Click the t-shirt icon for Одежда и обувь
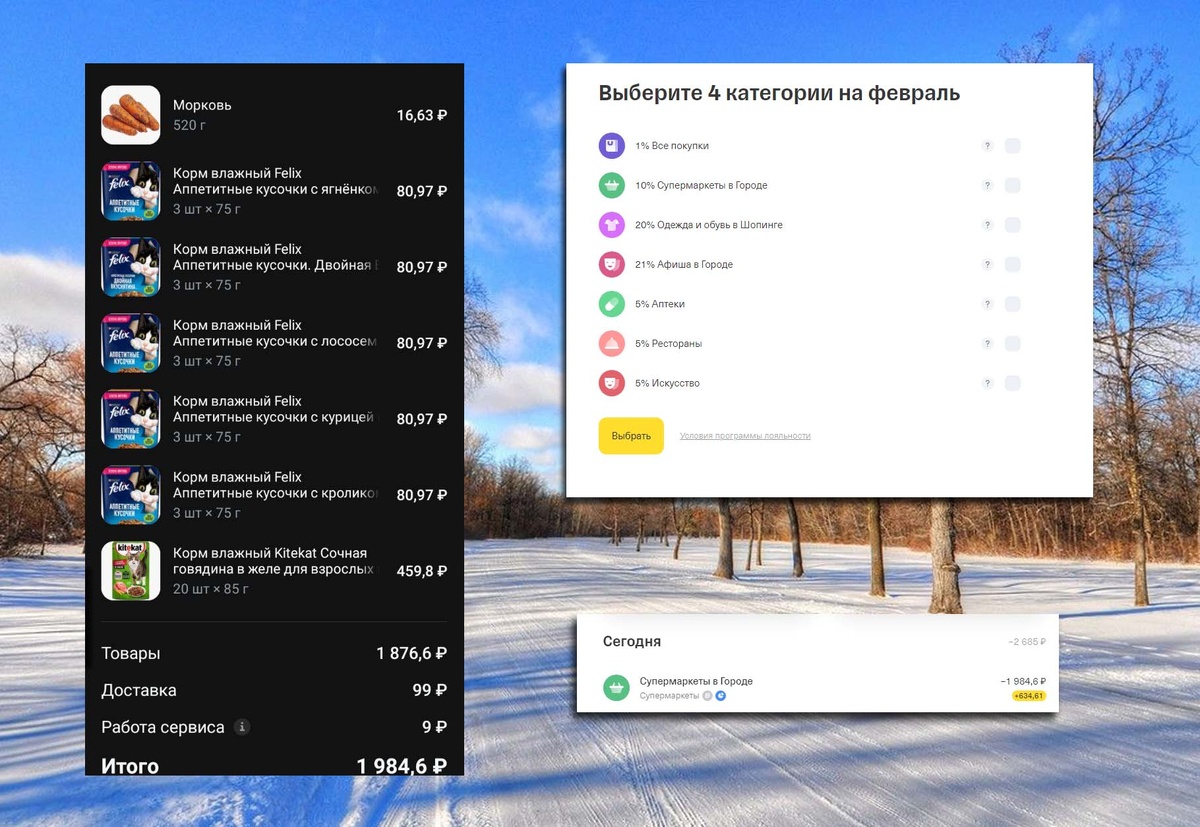Viewport: 1200px width, 827px height. click(611, 224)
